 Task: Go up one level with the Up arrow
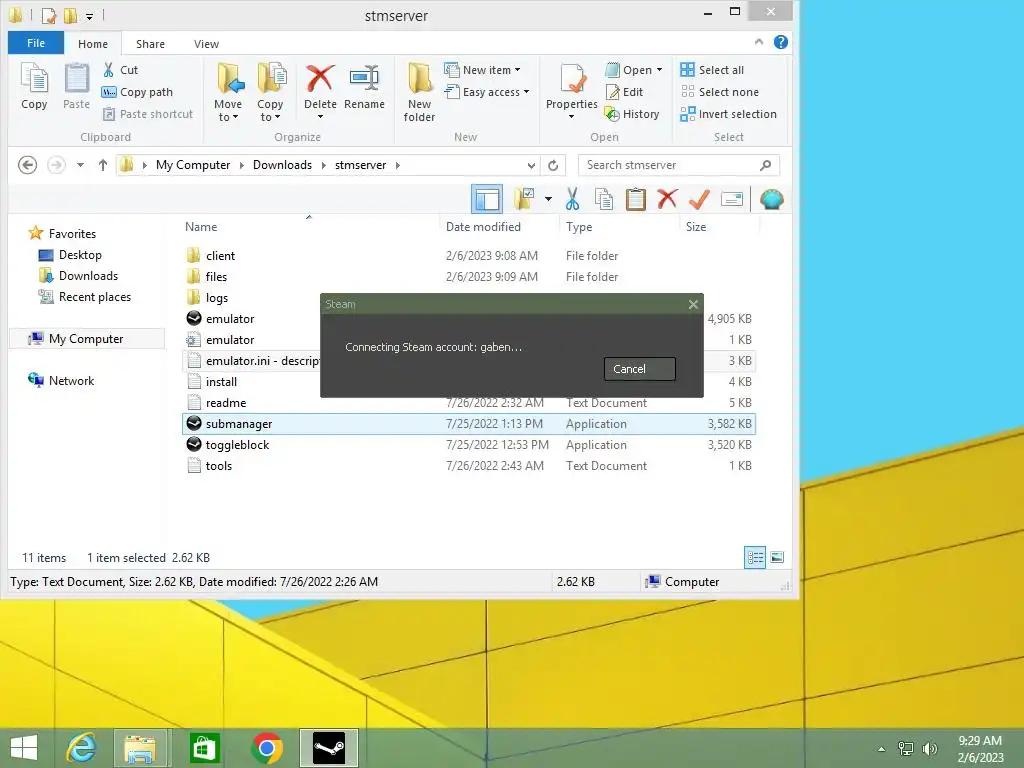[103, 165]
